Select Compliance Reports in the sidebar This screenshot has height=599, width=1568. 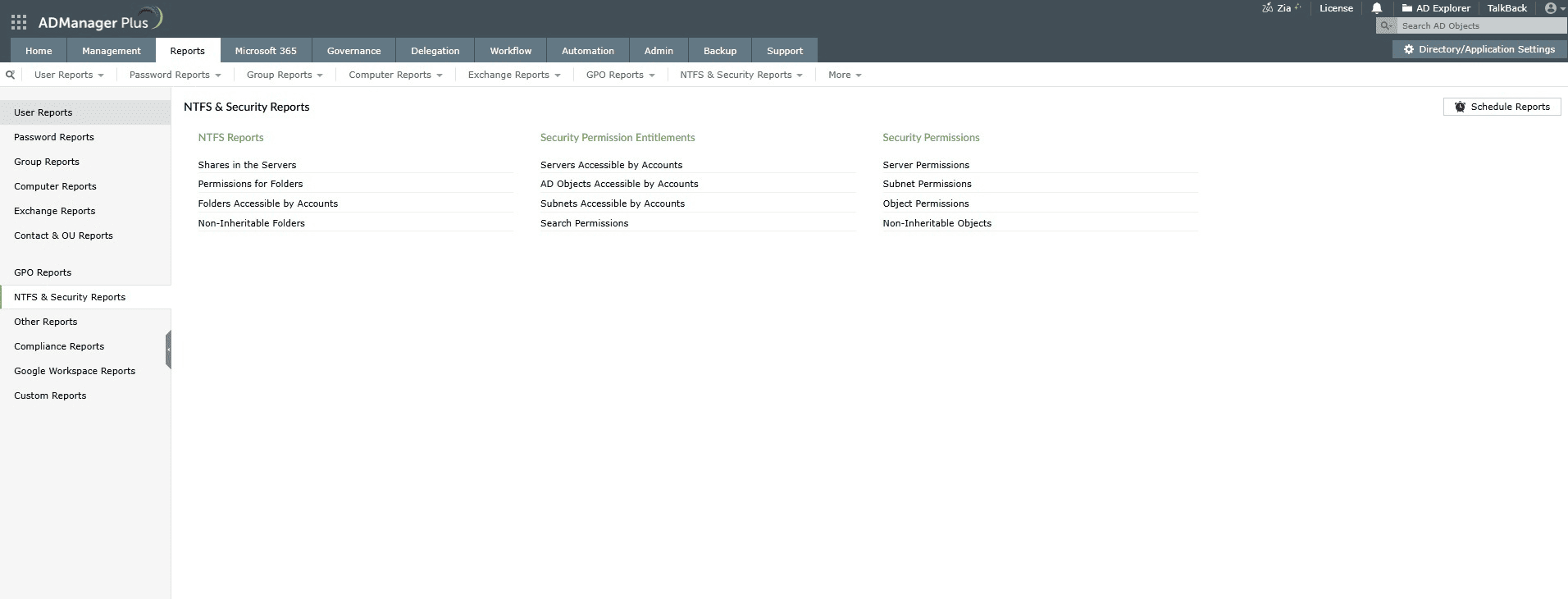click(59, 346)
